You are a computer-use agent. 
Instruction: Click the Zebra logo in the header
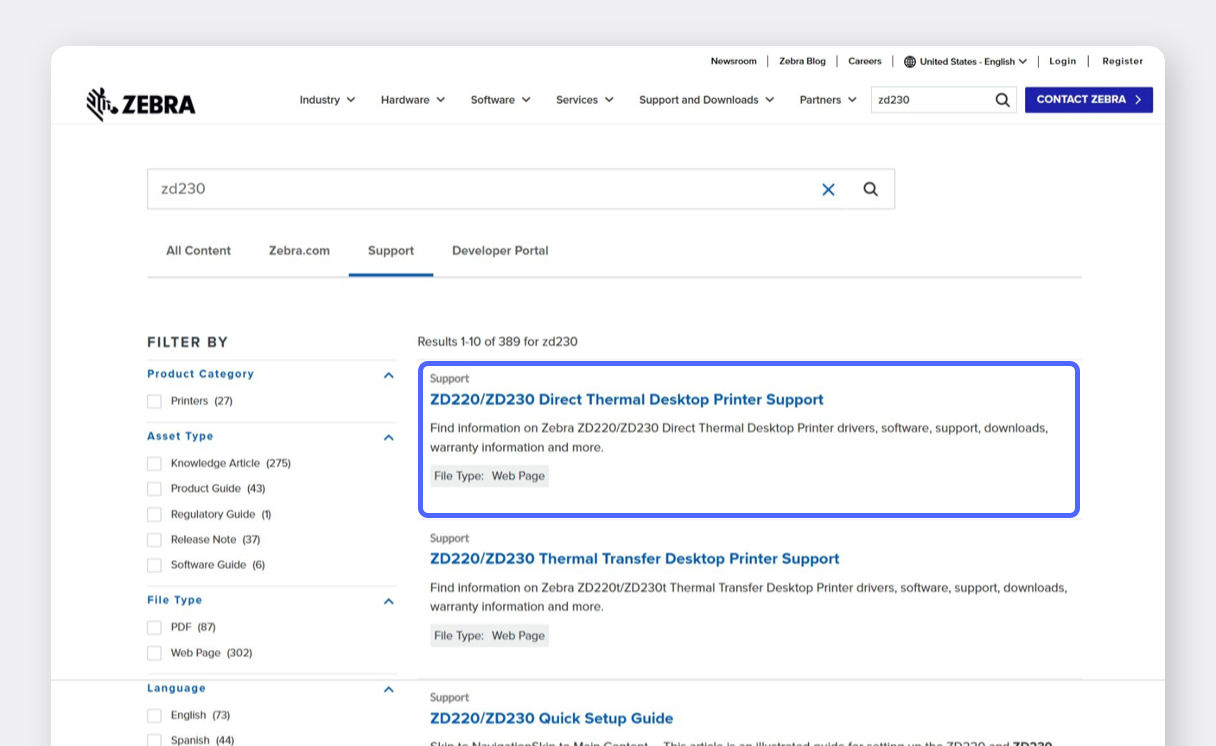coord(141,104)
